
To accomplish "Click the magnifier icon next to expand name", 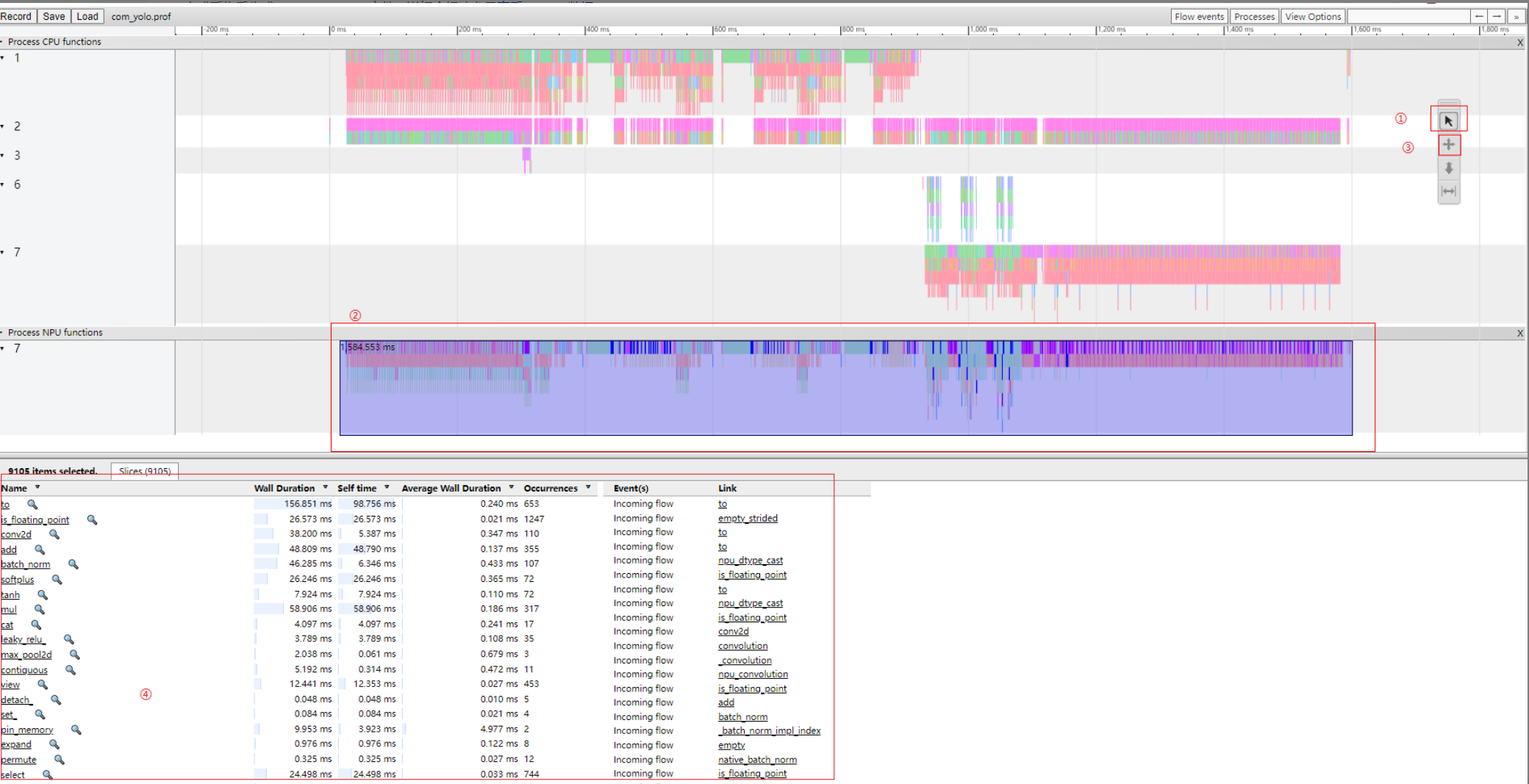I will 54,744.
